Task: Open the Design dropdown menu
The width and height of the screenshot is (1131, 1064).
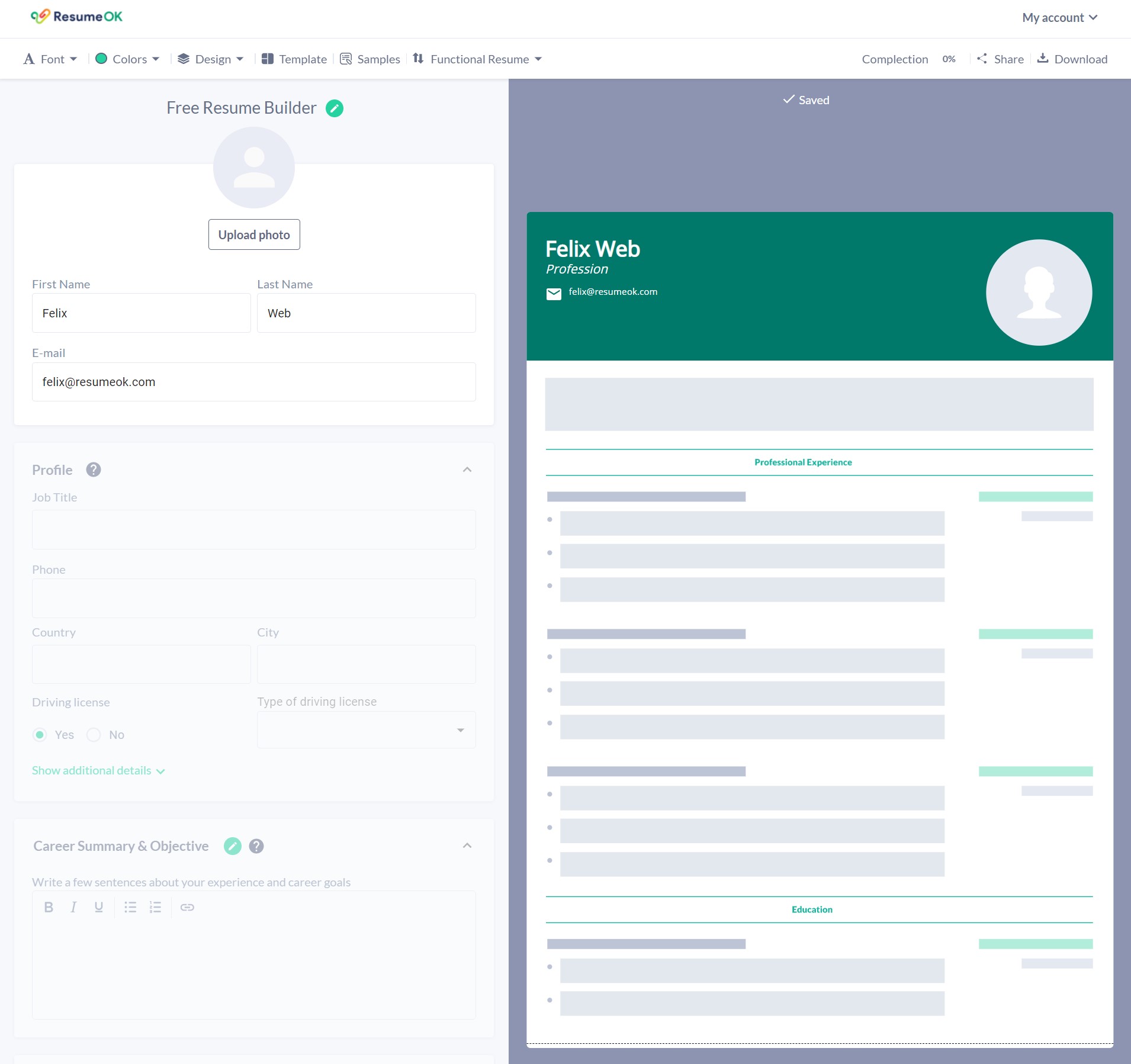Action: point(211,59)
